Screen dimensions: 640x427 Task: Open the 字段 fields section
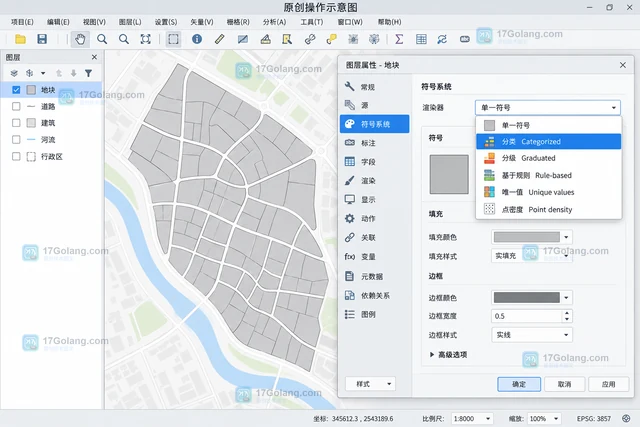click(x=375, y=162)
